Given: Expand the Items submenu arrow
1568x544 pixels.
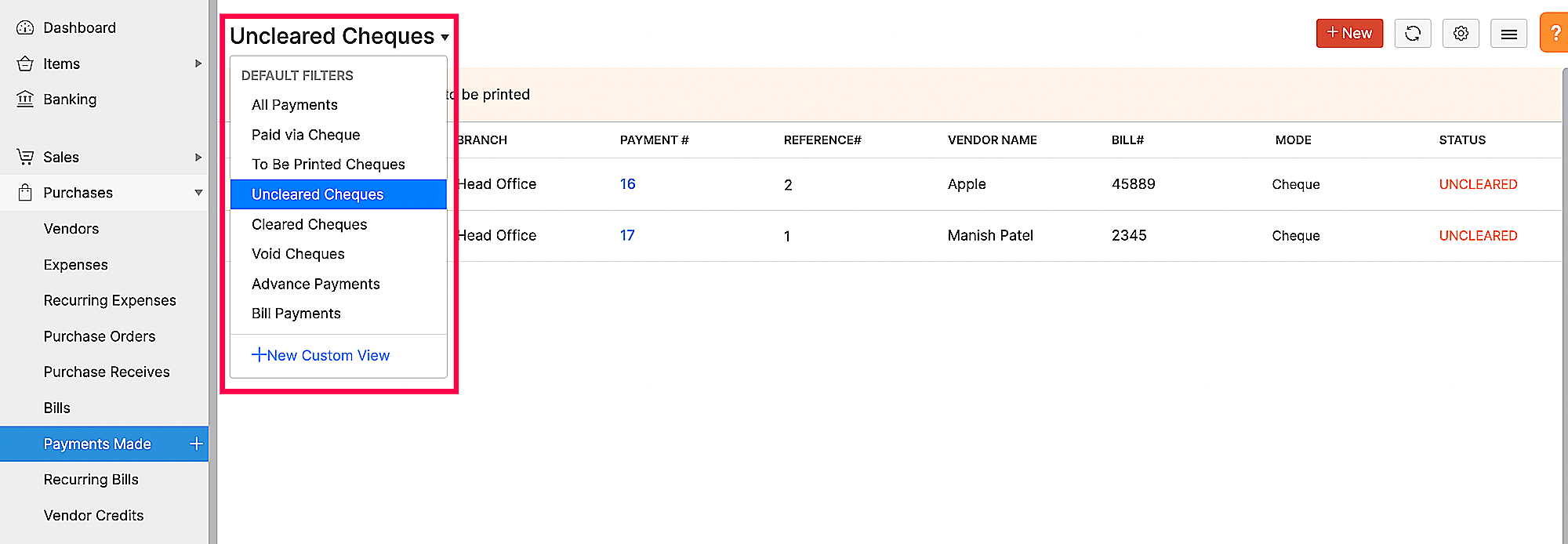Looking at the screenshot, I should pyautogui.click(x=198, y=63).
